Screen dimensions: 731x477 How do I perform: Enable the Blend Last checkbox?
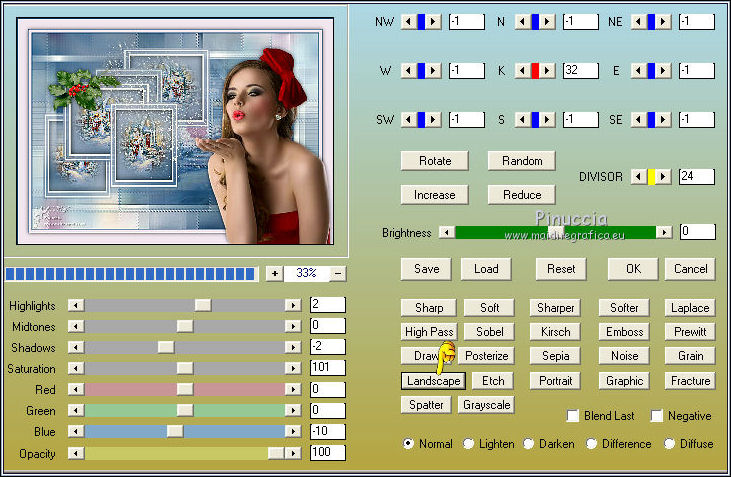coord(573,416)
